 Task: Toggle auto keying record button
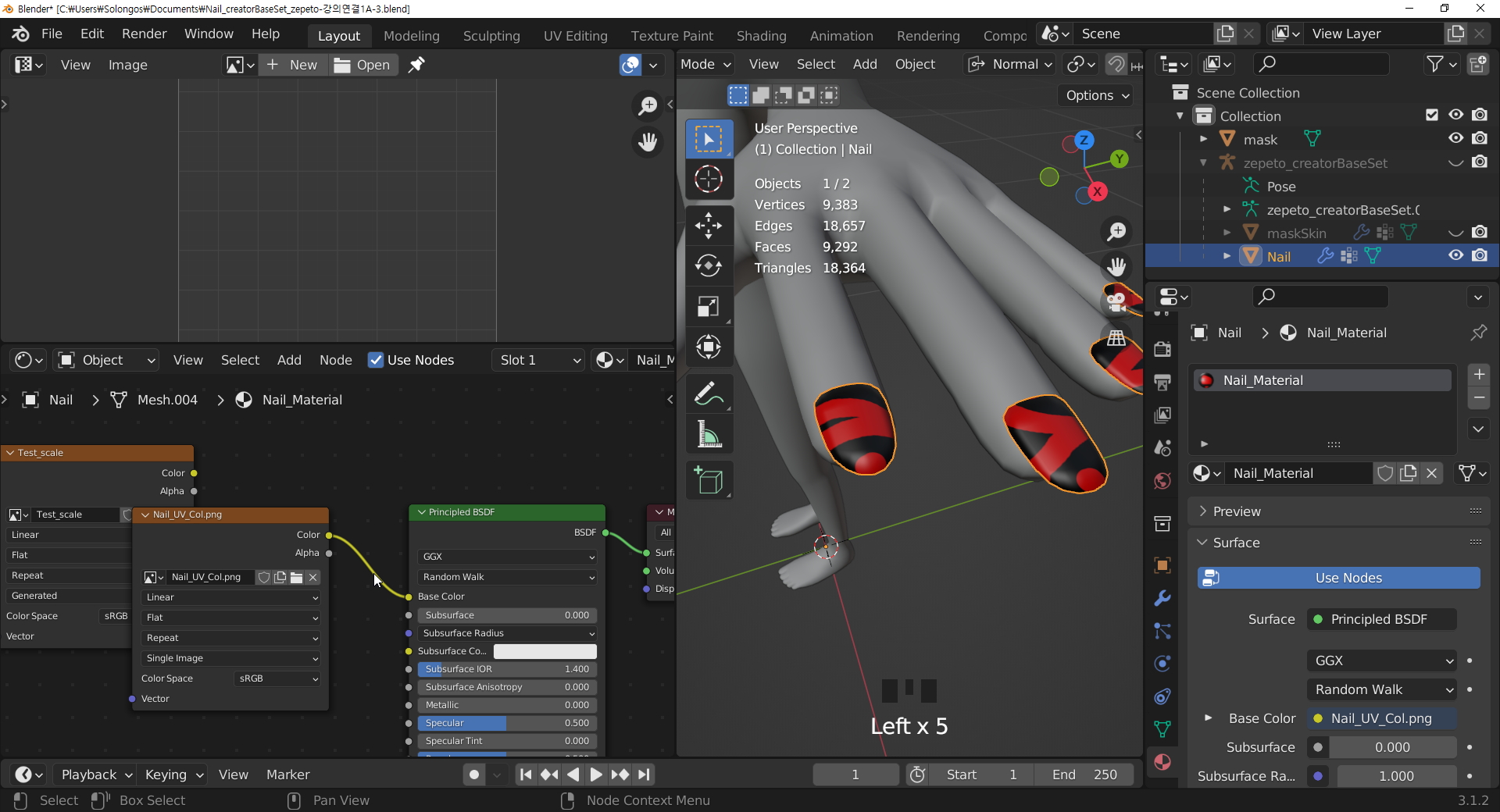point(474,775)
